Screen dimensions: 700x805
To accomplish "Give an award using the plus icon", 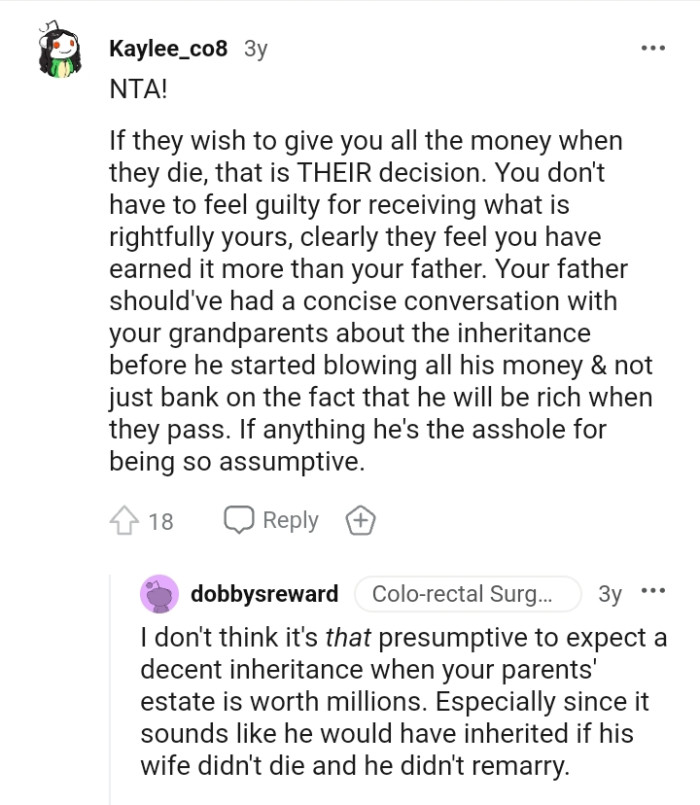I will (x=360, y=520).
